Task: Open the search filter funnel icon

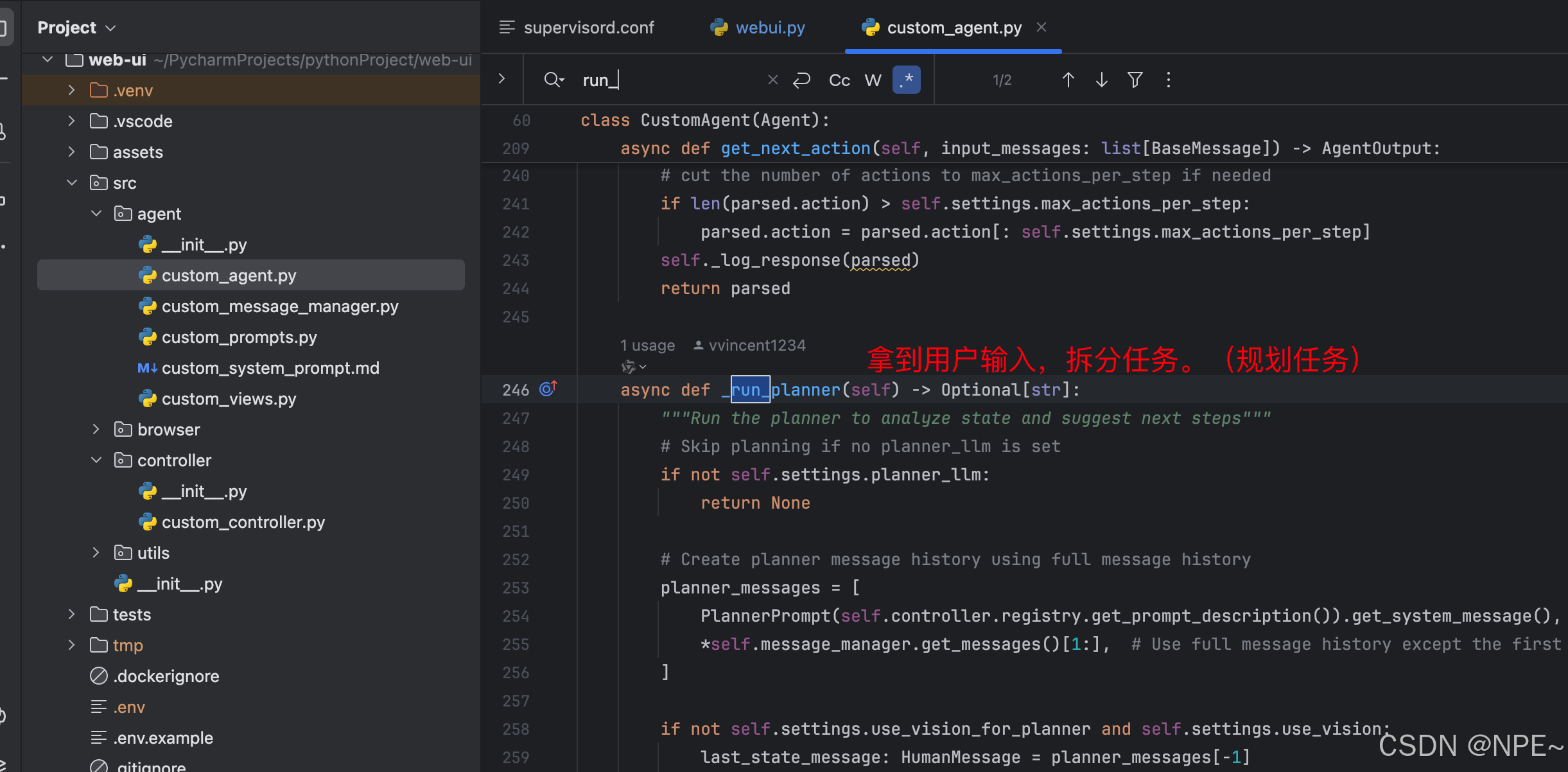Action: click(1135, 80)
